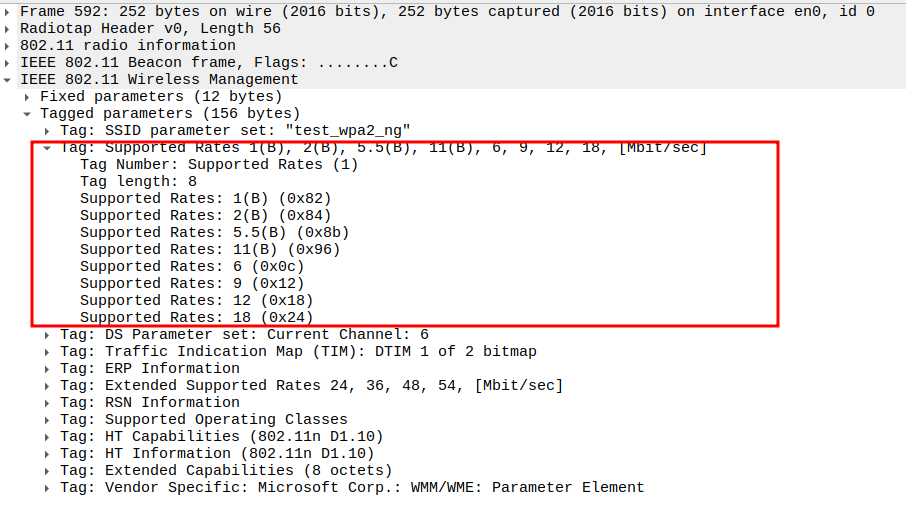
Task: Expand Fixed parameters (12 bytes) arrow
Action: (x=28, y=97)
